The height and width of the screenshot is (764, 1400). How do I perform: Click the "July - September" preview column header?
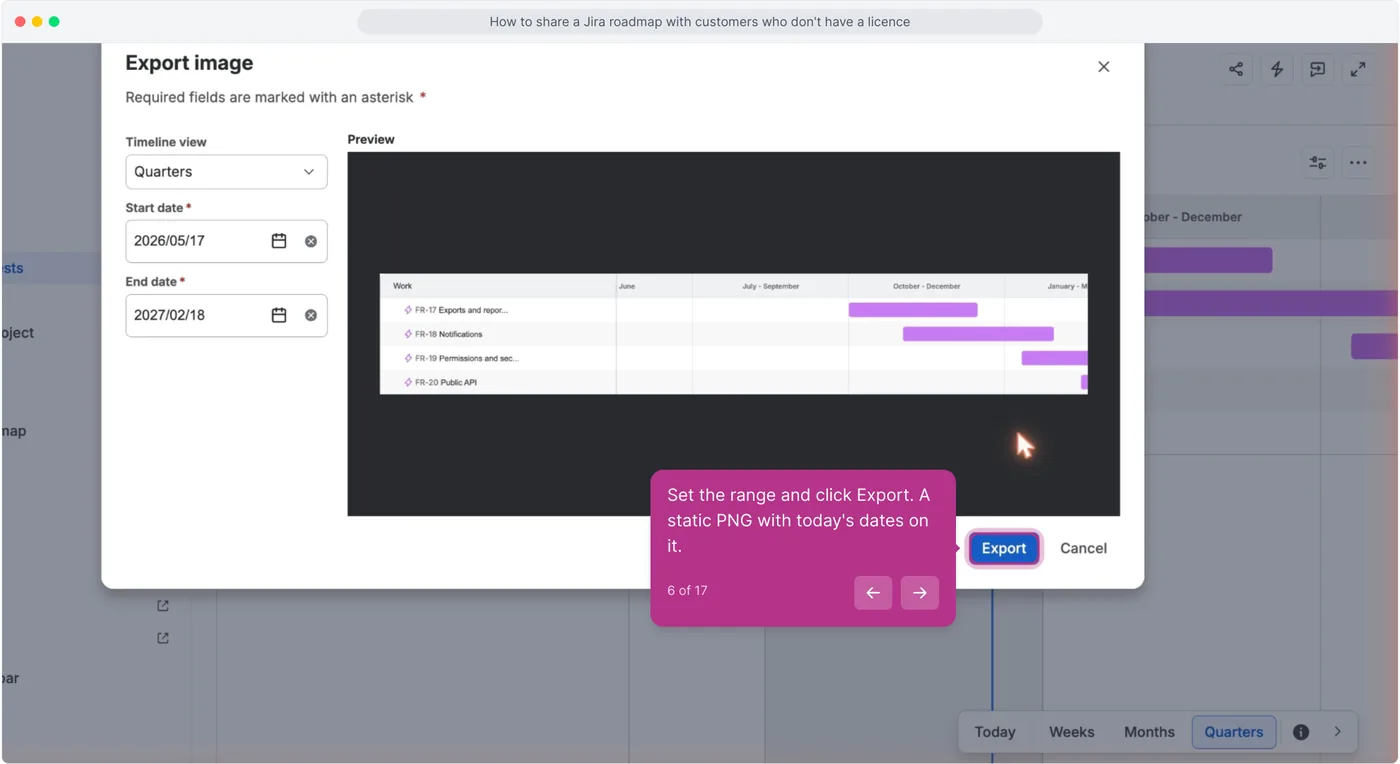pyautogui.click(x=771, y=286)
